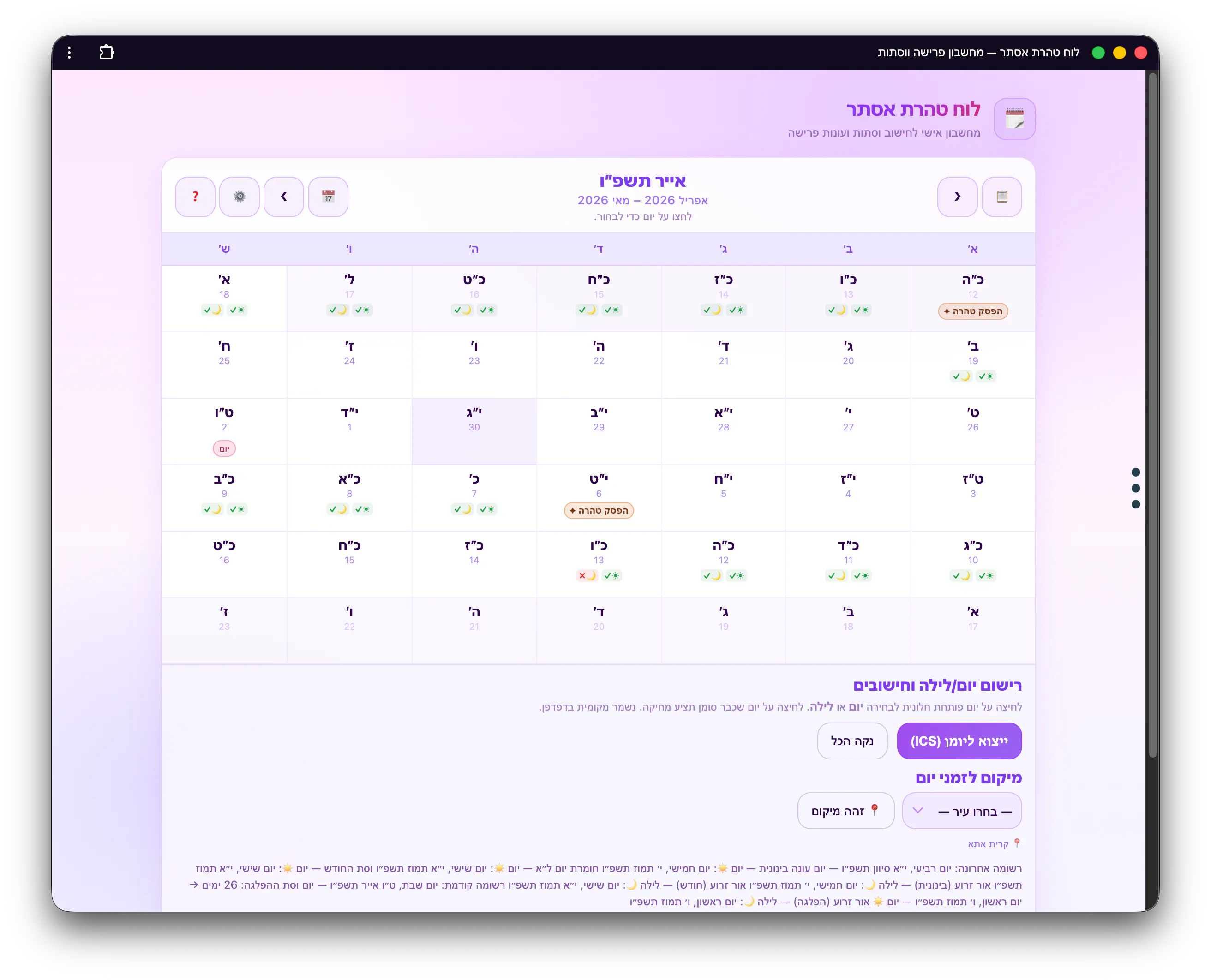Click the הפסק טהרה badge on י"ט 6
Image resolution: width=1211 pixels, height=980 pixels.
pos(599,510)
